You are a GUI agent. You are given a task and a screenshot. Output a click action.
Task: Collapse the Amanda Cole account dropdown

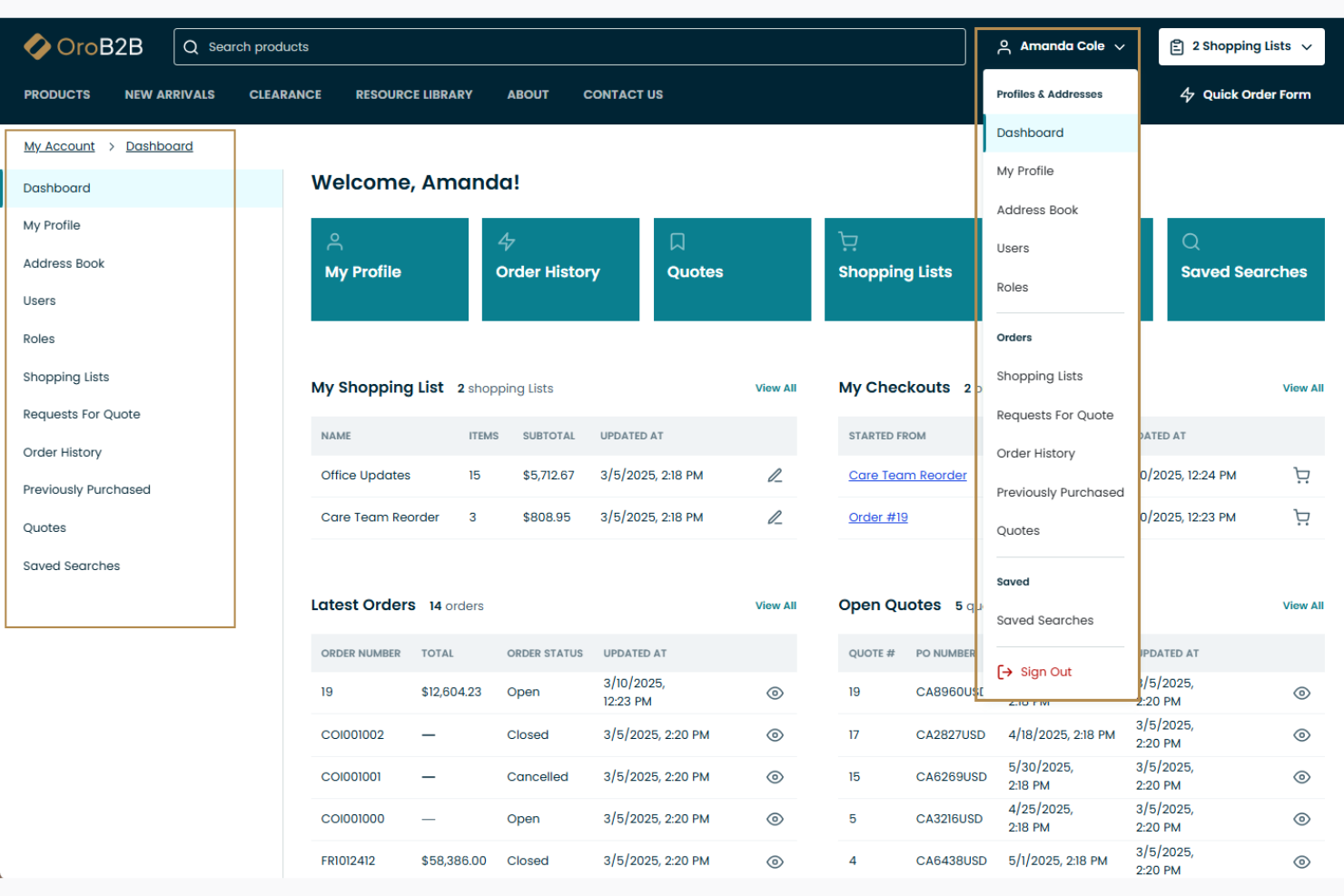point(1060,46)
